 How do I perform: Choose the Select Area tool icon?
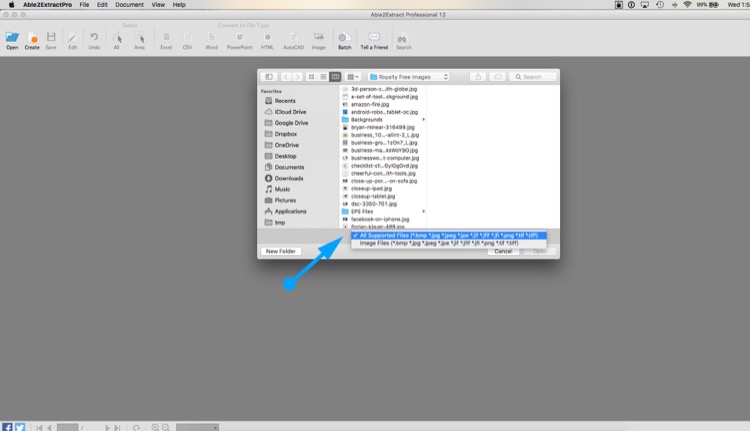click(x=139, y=38)
